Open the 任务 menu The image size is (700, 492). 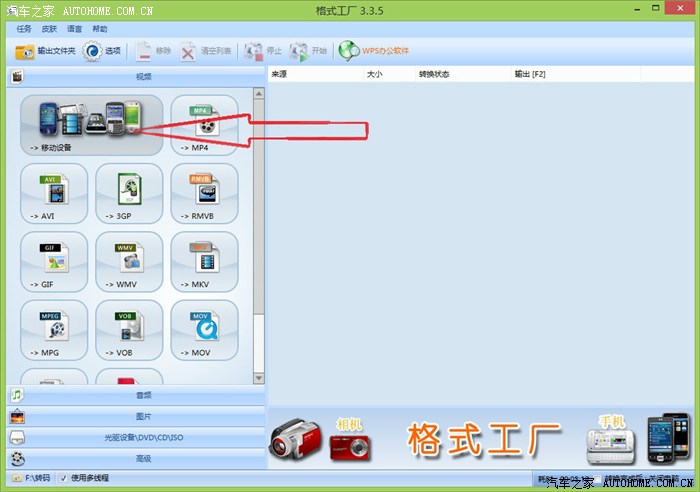click(24, 29)
